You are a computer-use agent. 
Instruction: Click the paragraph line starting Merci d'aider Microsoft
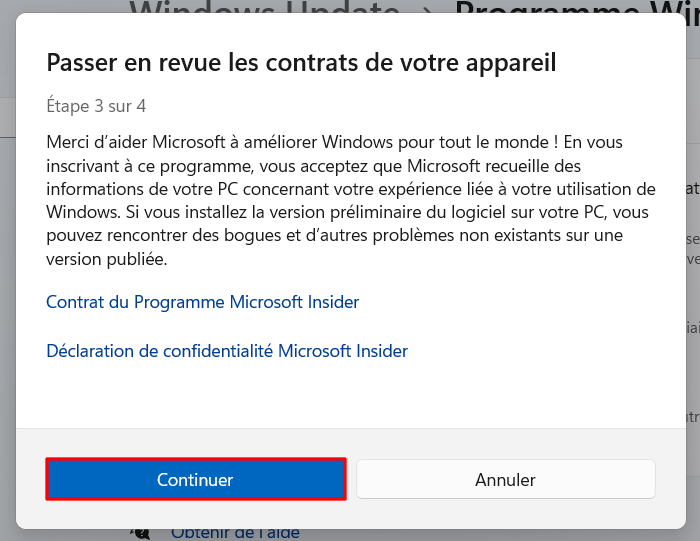point(334,142)
